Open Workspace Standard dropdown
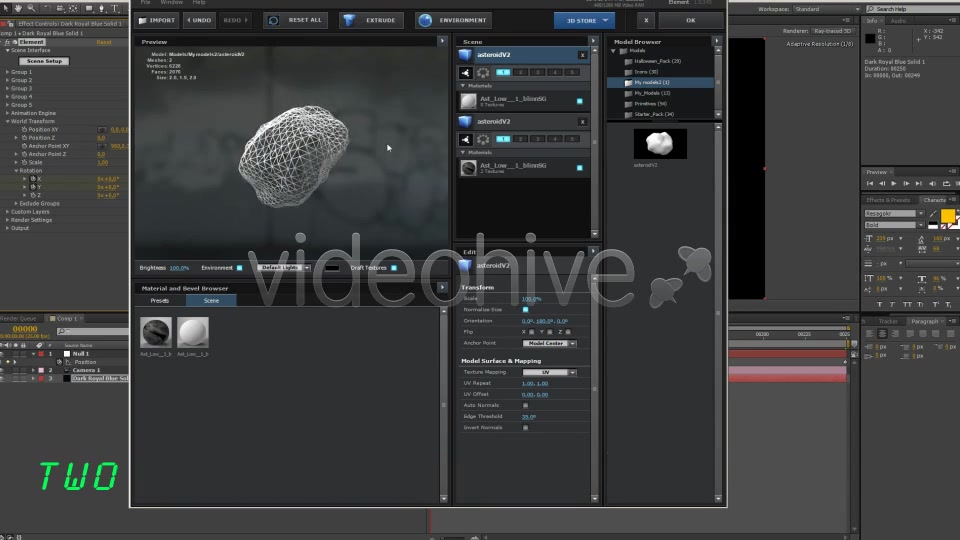This screenshot has height=540, width=960. pos(827,9)
